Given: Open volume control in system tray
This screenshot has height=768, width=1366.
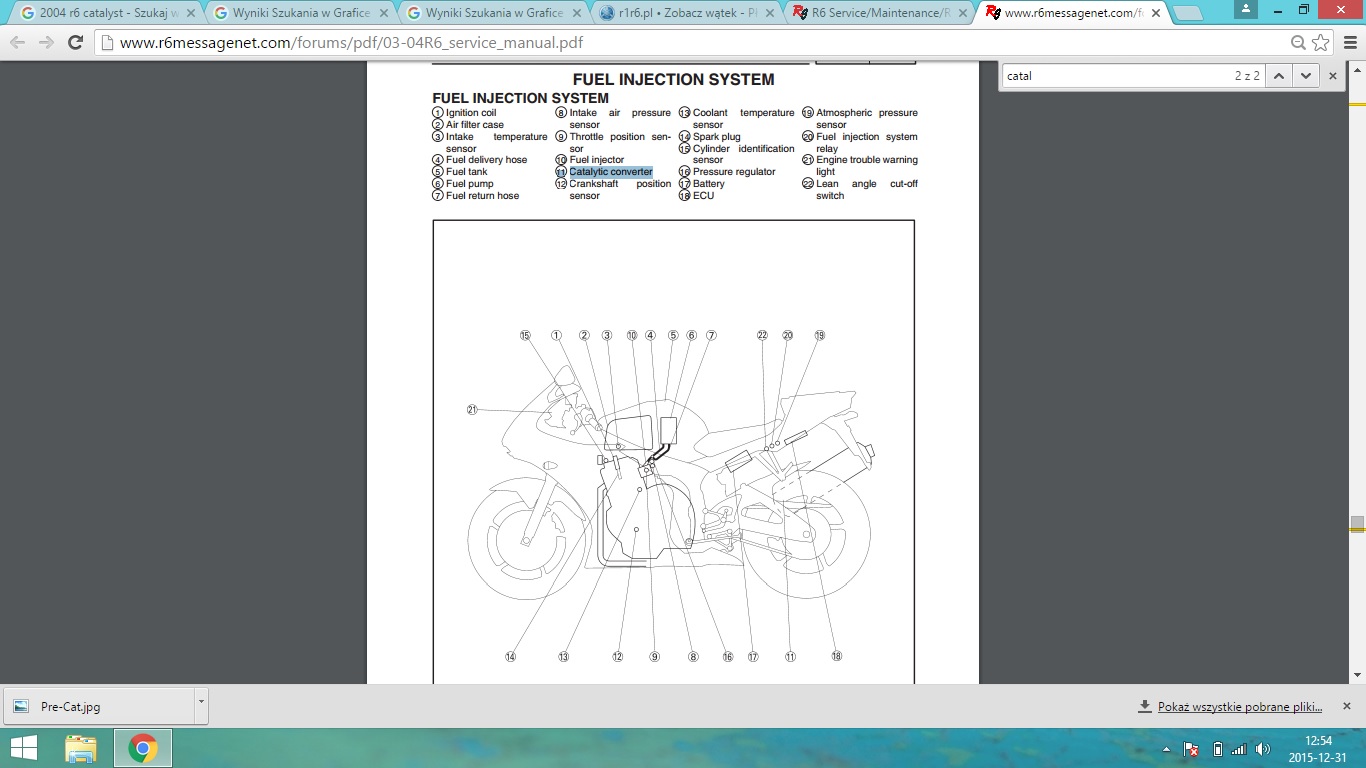Looking at the screenshot, I should [1262, 749].
